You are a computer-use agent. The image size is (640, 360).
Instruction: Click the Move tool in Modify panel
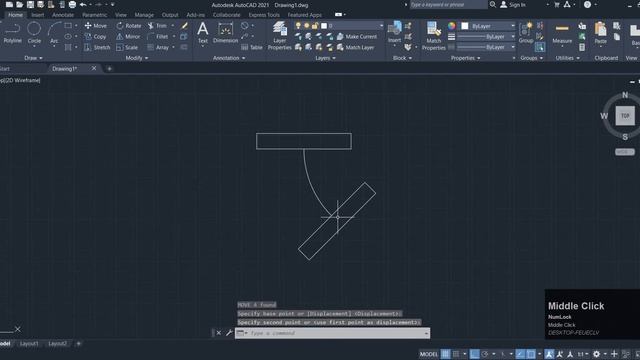click(x=96, y=26)
